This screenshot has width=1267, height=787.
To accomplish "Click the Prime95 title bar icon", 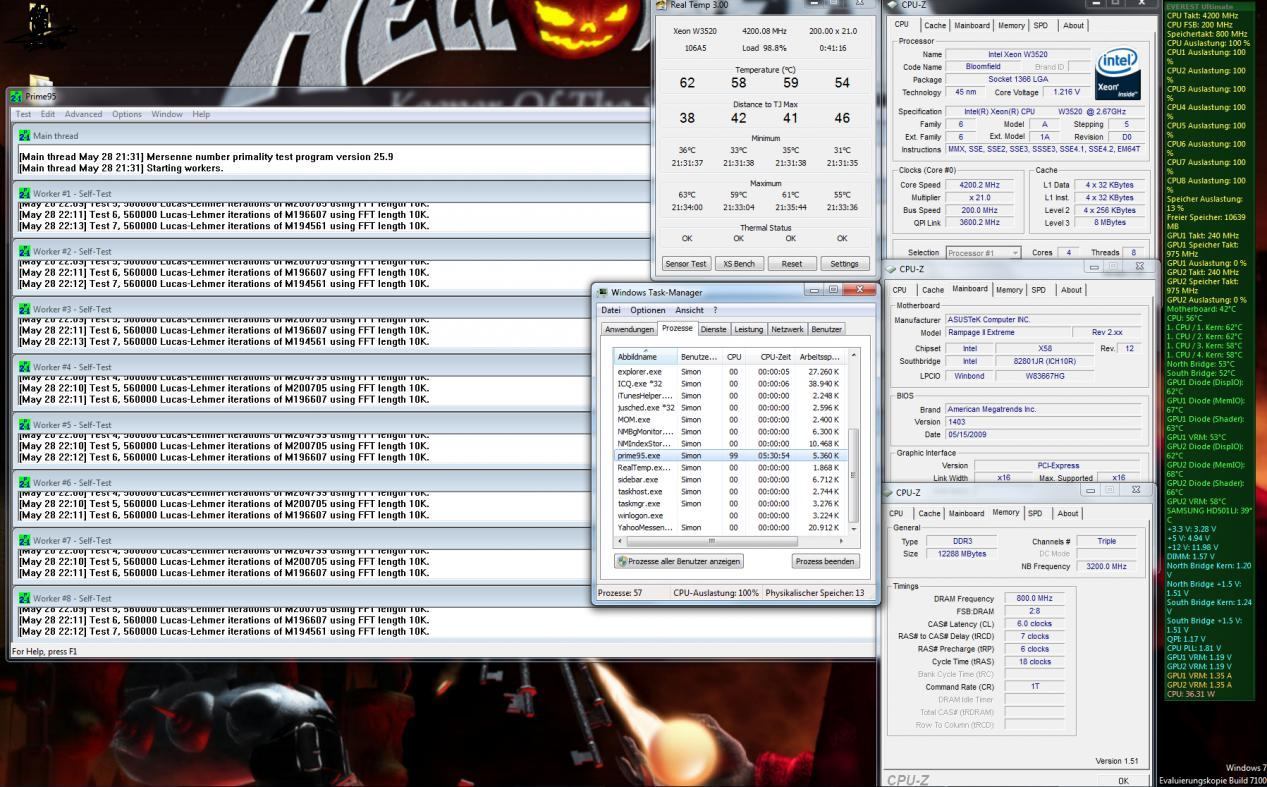I will point(16,97).
